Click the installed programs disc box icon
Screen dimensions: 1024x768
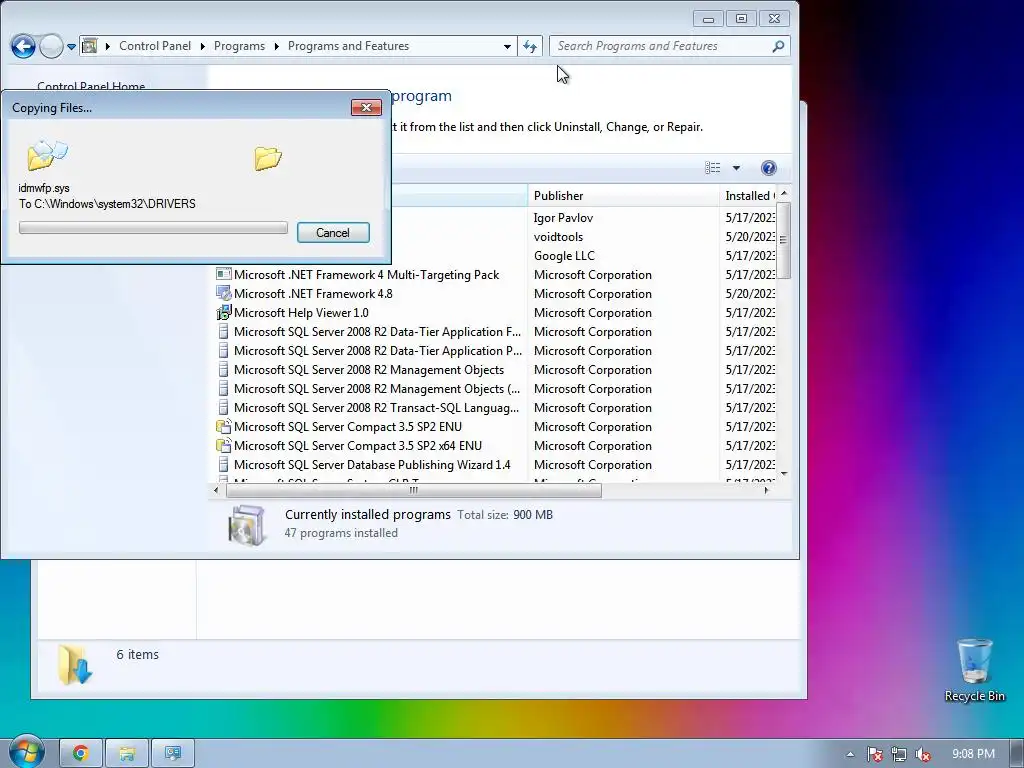247,524
